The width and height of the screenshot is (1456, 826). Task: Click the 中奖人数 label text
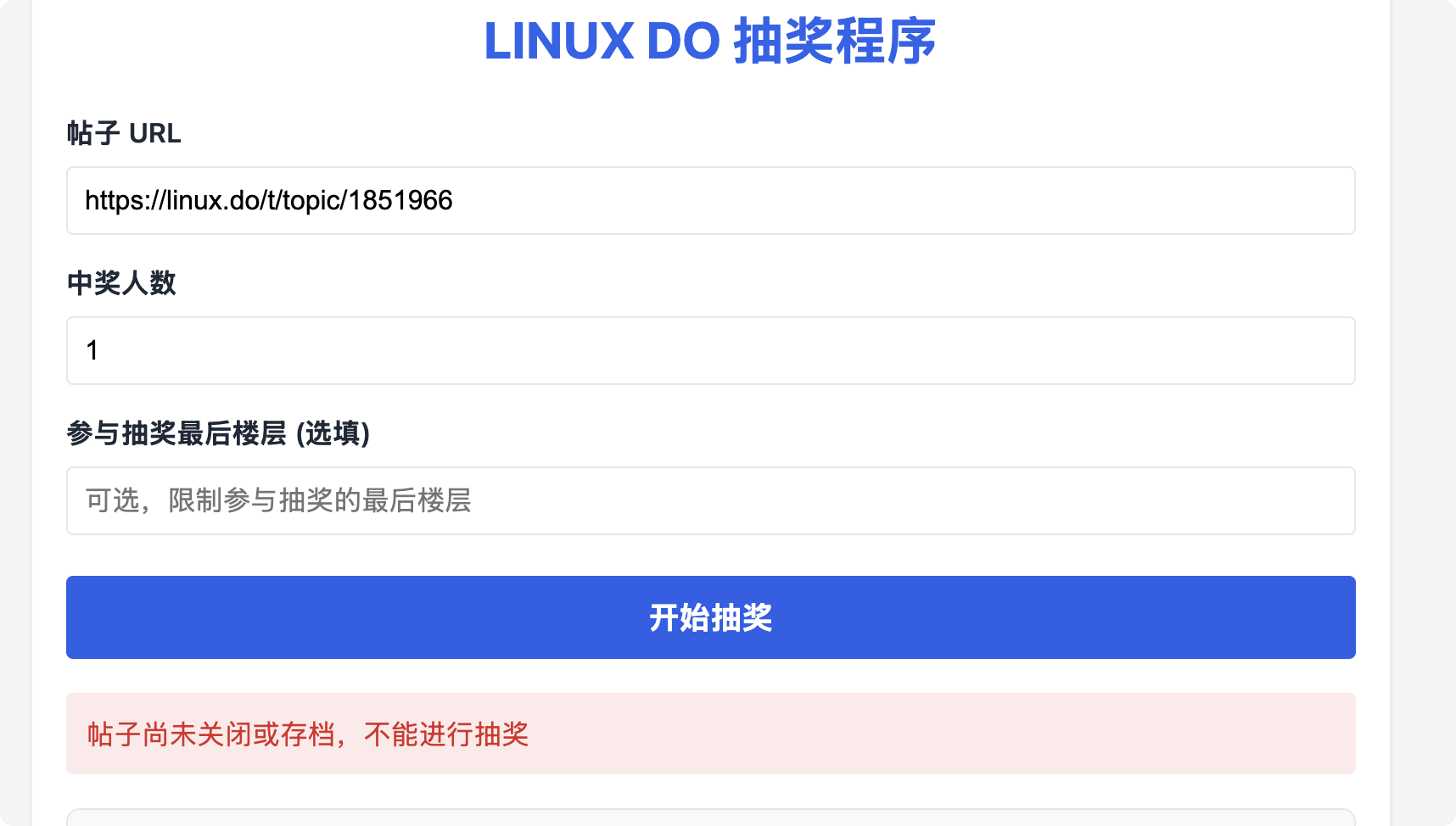click(x=121, y=283)
